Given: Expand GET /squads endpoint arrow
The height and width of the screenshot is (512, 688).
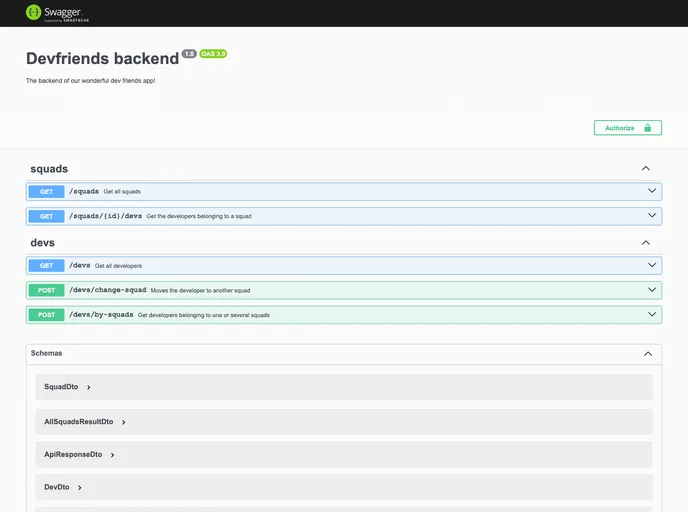Looking at the screenshot, I should click(652, 191).
